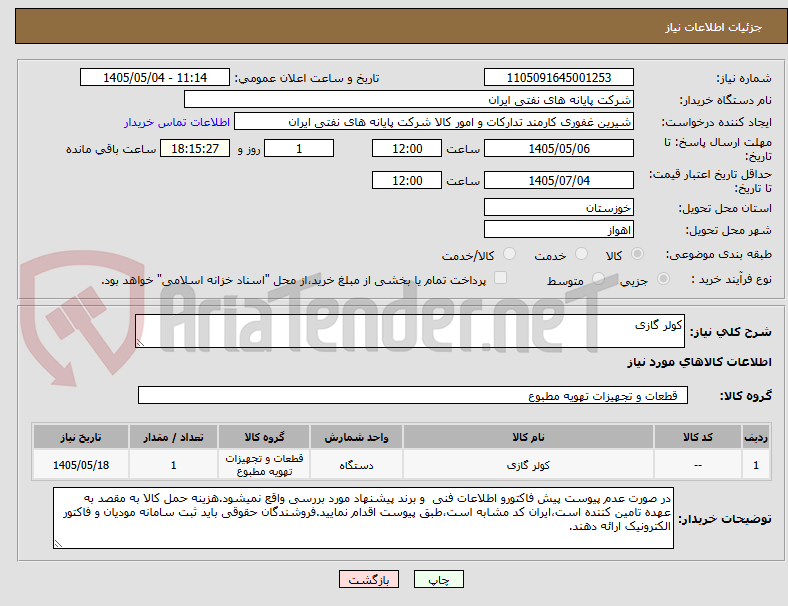Click the اطلاعات کالاهای مورد نیاز section heading

(699, 362)
